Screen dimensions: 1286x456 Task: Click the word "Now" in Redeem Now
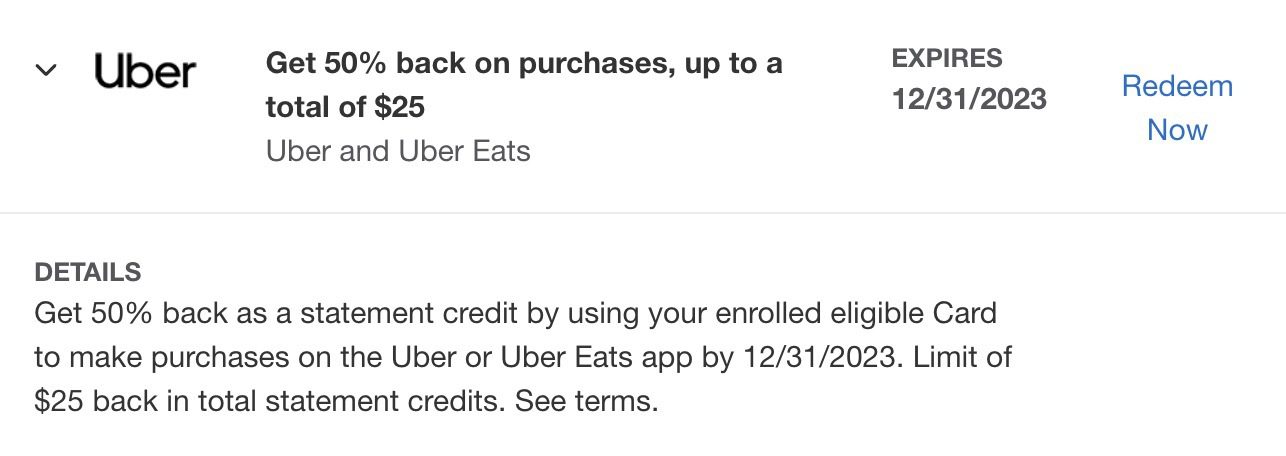[1177, 130]
